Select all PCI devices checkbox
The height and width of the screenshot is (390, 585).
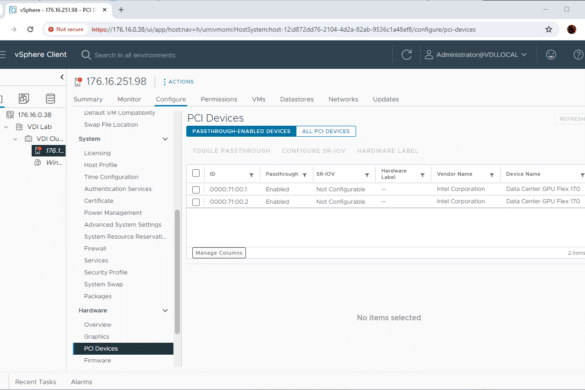point(196,173)
